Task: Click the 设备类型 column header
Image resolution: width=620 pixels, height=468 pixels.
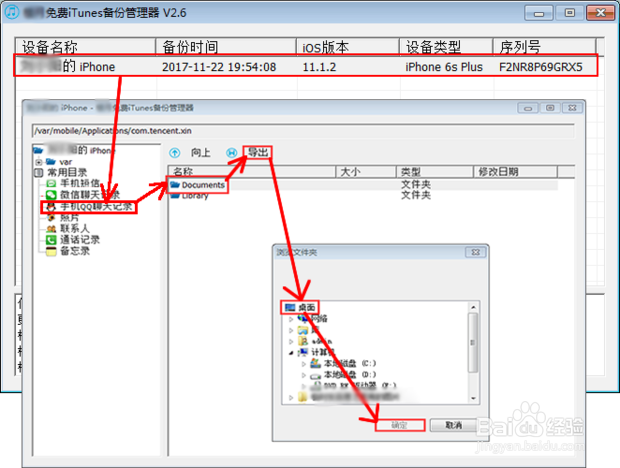Action: click(446, 47)
